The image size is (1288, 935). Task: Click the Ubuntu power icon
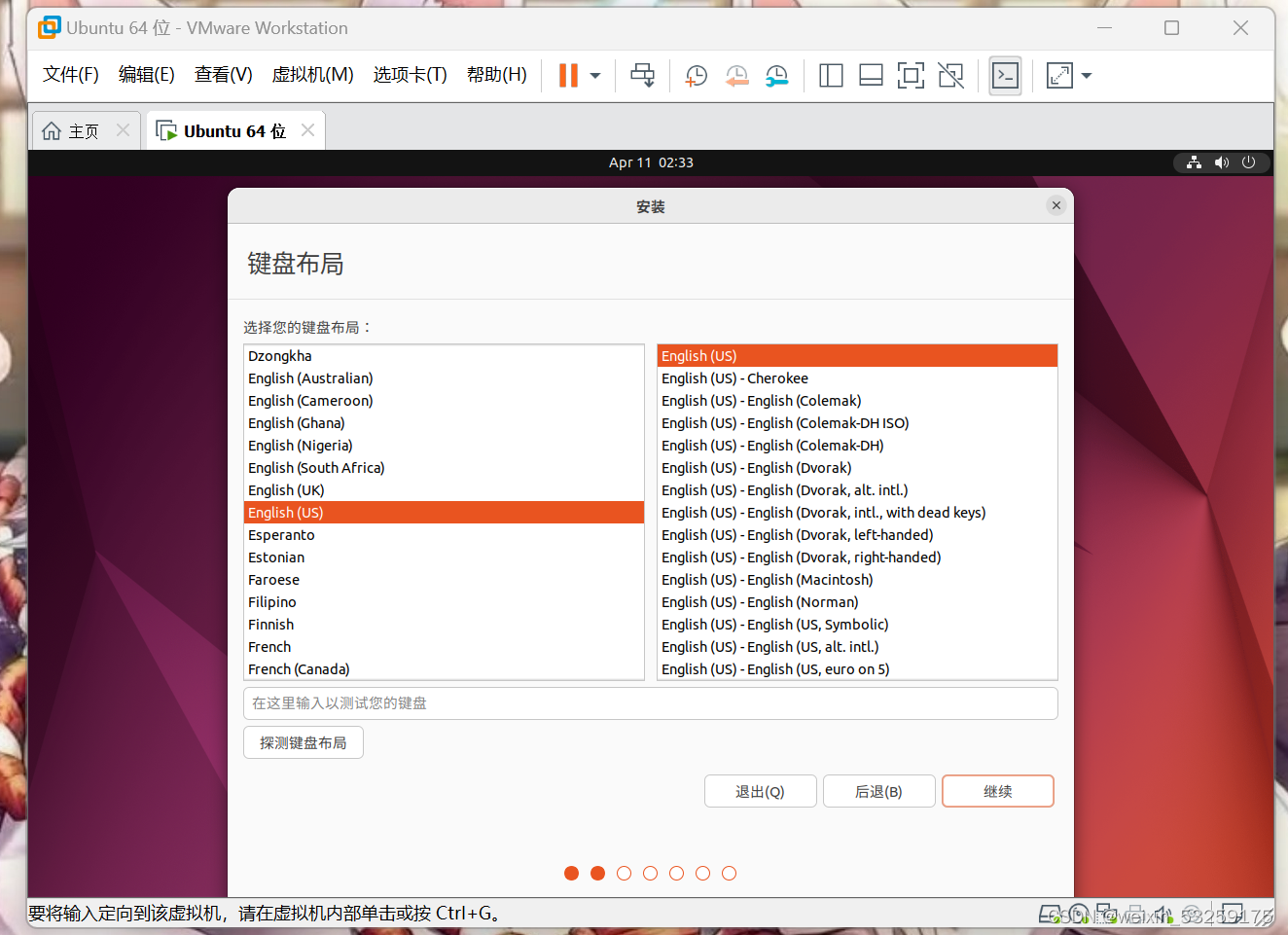[x=1249, y=162]
